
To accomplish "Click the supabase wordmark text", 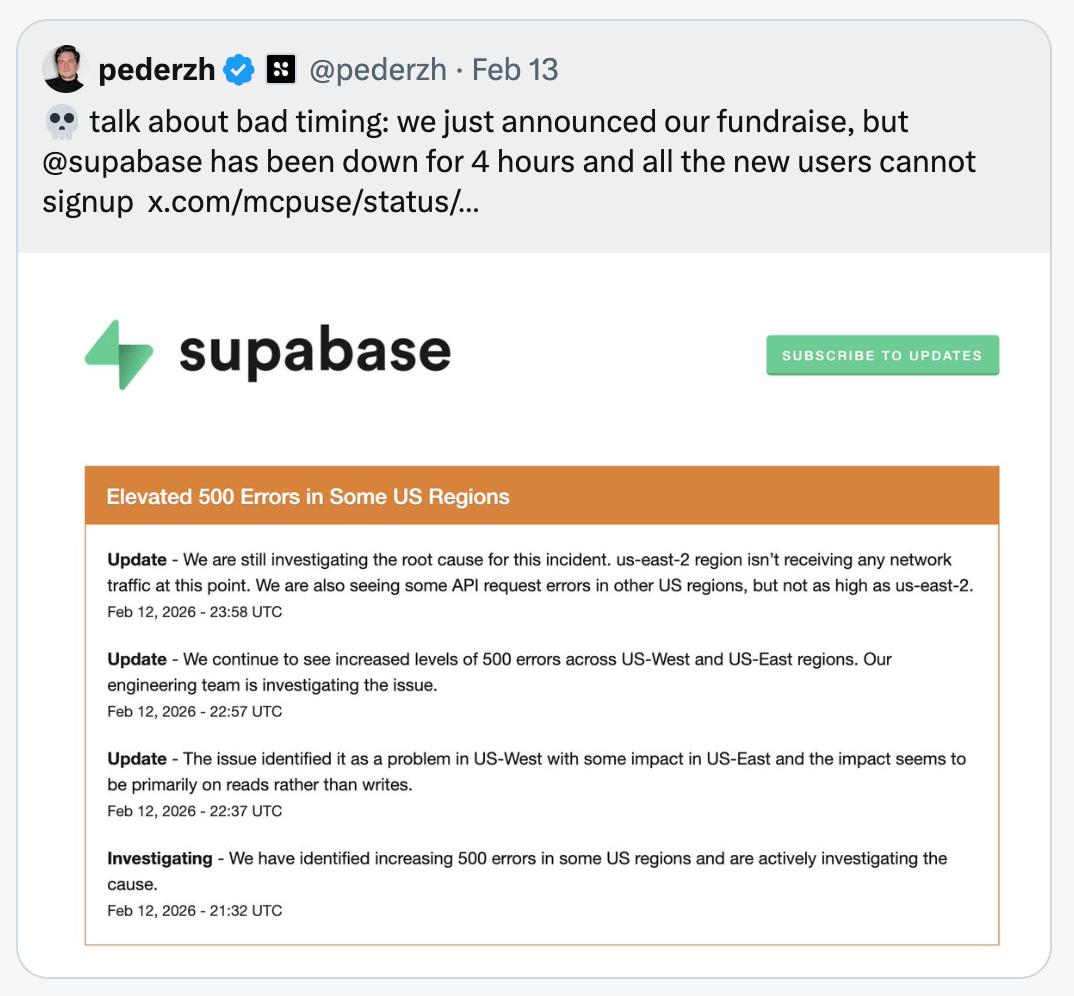I will point(315,352).
